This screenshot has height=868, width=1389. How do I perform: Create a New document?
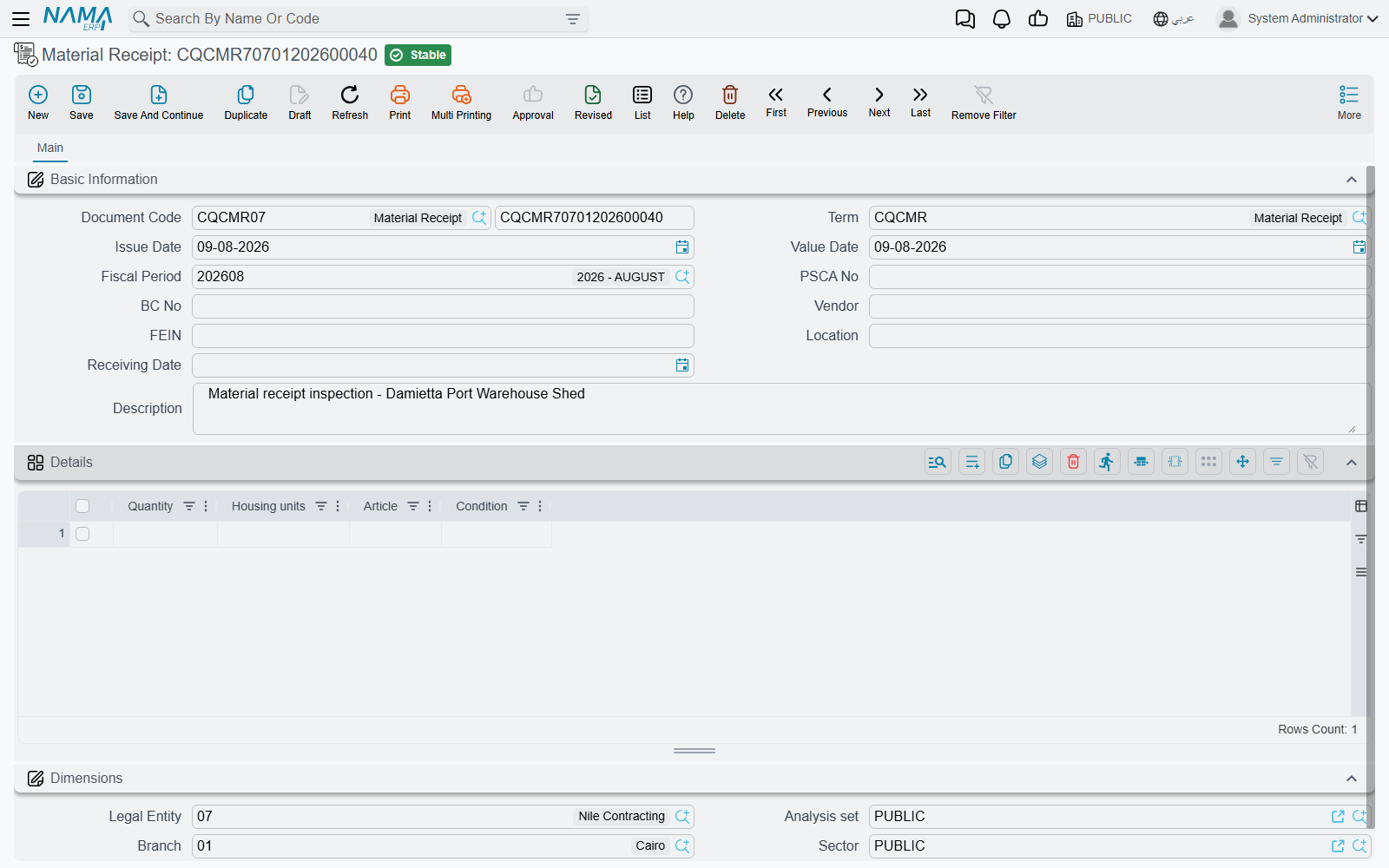(x=38, y=102)
